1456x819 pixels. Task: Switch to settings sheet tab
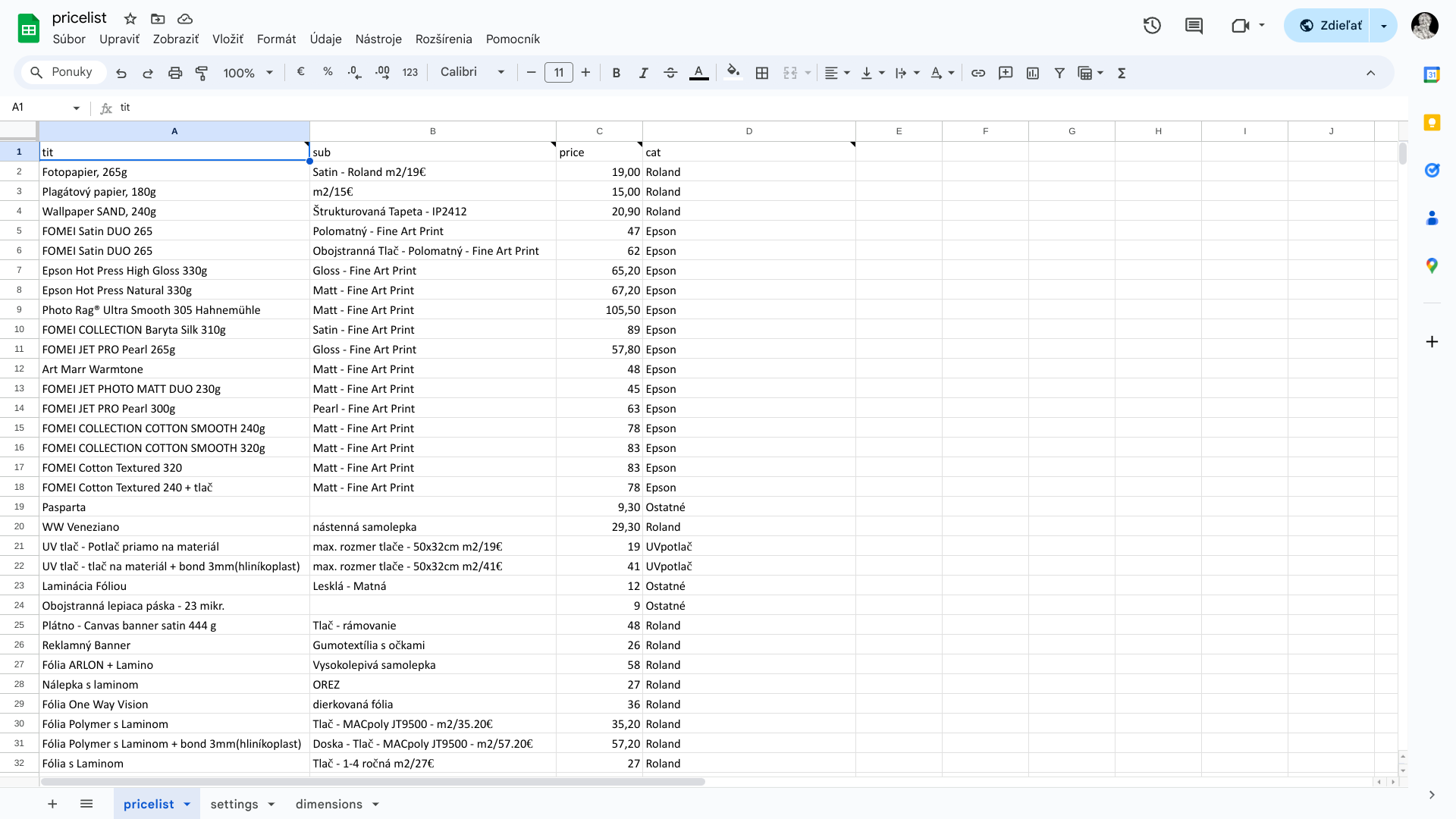point(234,804)
